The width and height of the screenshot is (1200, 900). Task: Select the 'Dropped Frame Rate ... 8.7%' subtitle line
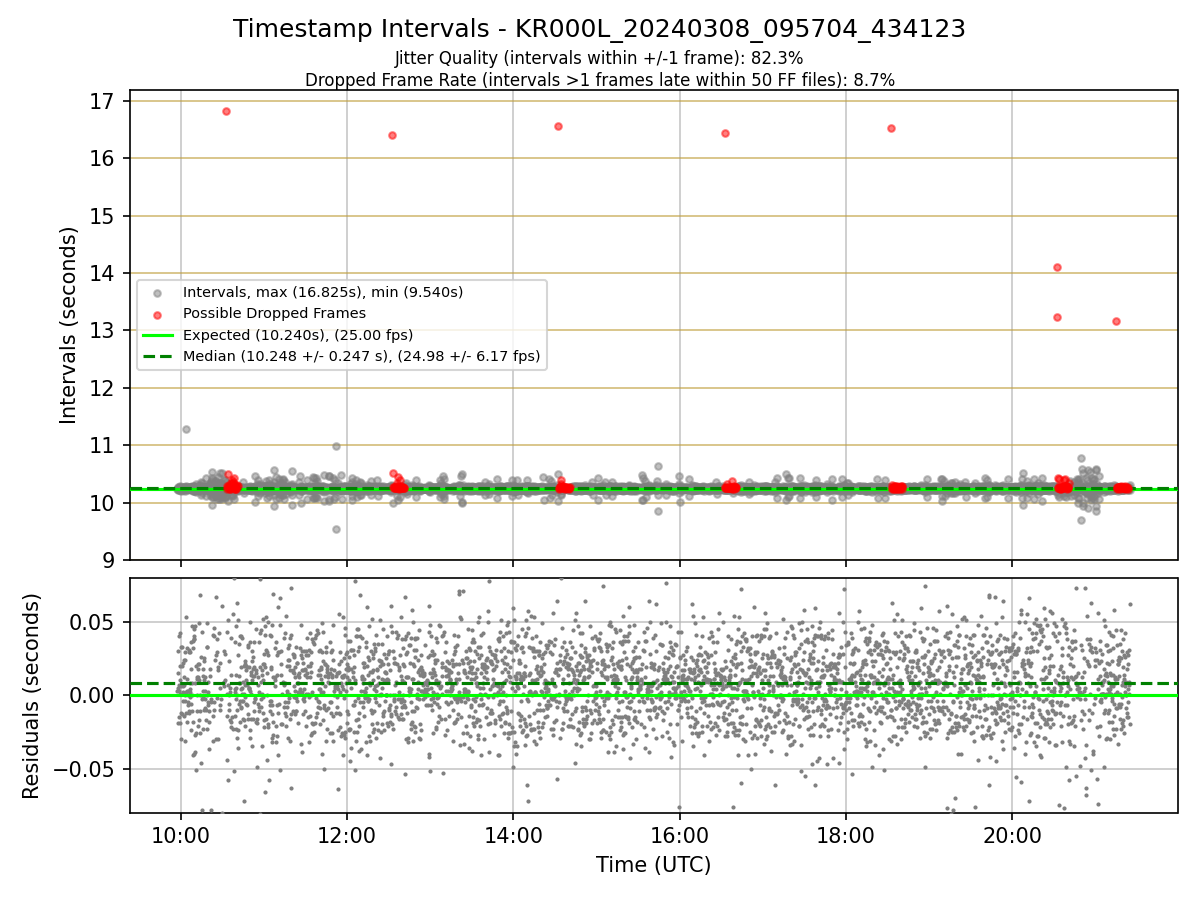(599, 79)
